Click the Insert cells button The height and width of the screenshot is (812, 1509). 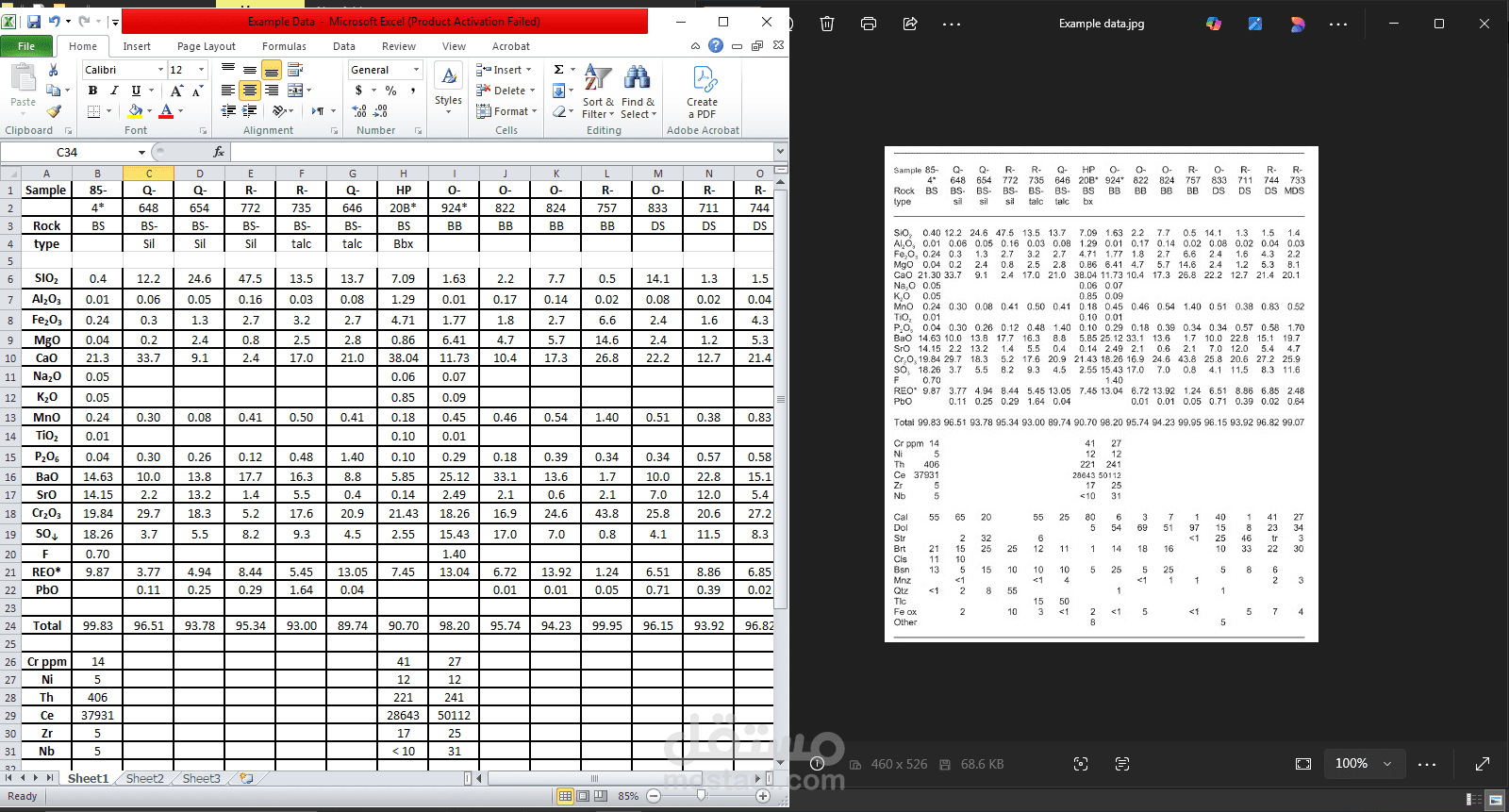click(x=504, y=70)
